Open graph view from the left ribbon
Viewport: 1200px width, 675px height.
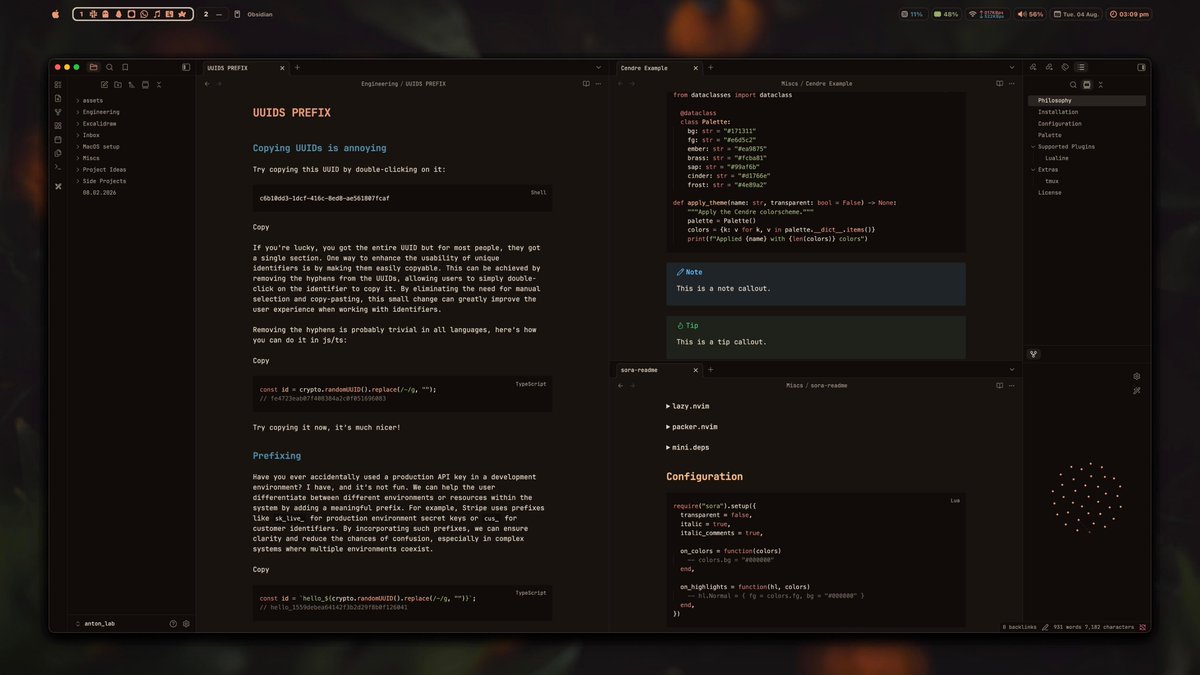pos(58,112)
